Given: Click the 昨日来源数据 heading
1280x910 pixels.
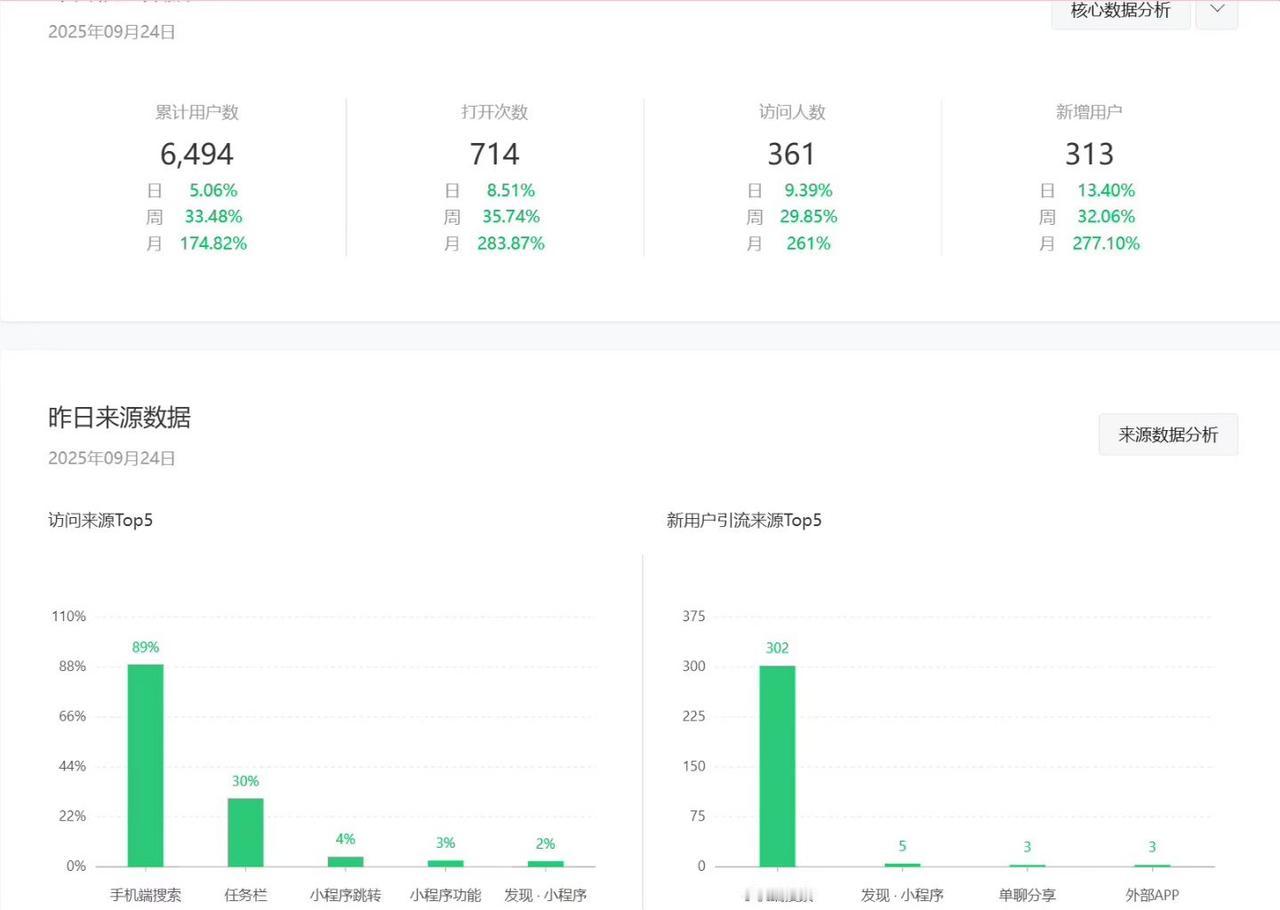Looking at the screenshot, I should pyautogui.click(x=119, y=417).
